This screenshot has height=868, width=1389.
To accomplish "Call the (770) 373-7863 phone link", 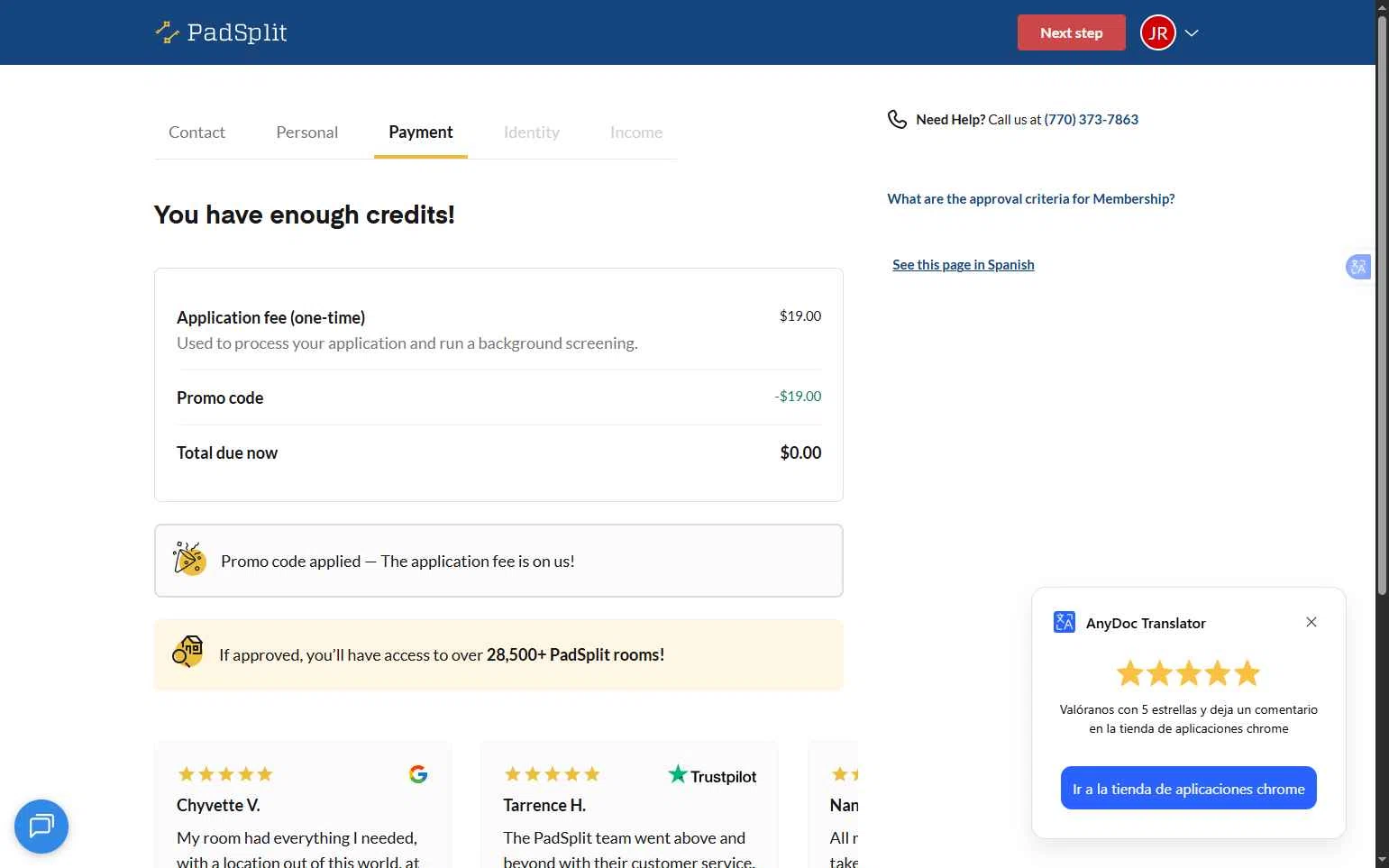I will 1091,119.
